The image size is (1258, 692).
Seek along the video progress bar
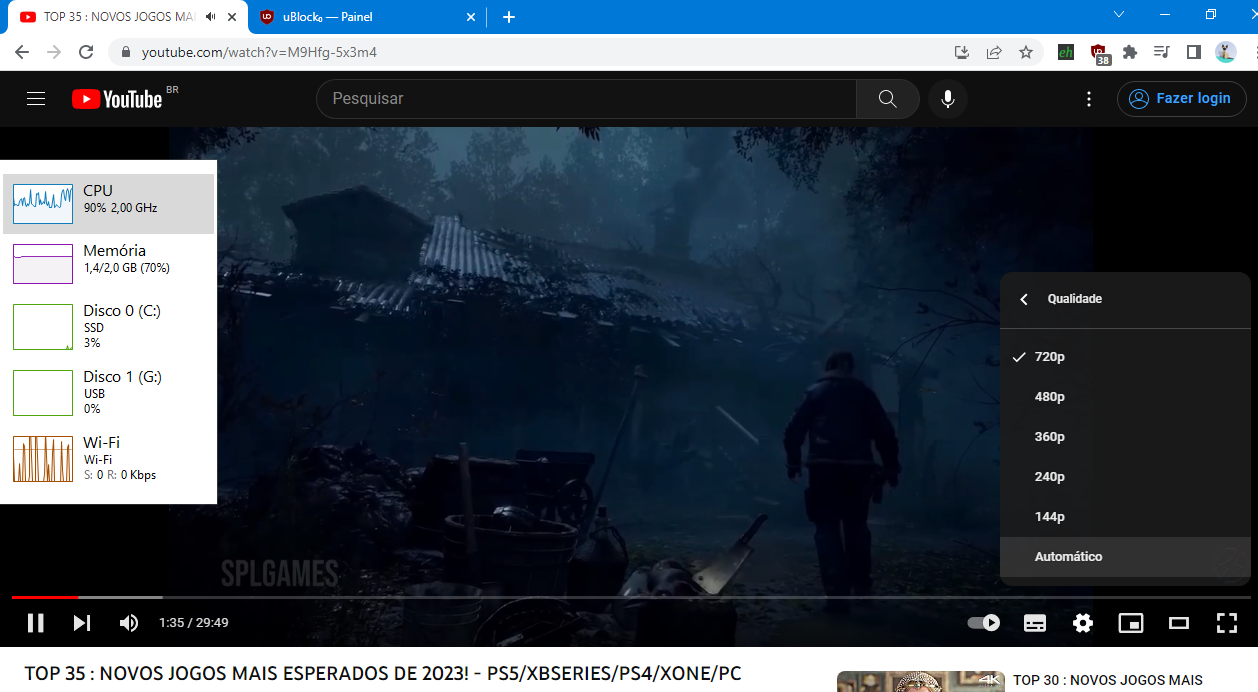(631, 597)
